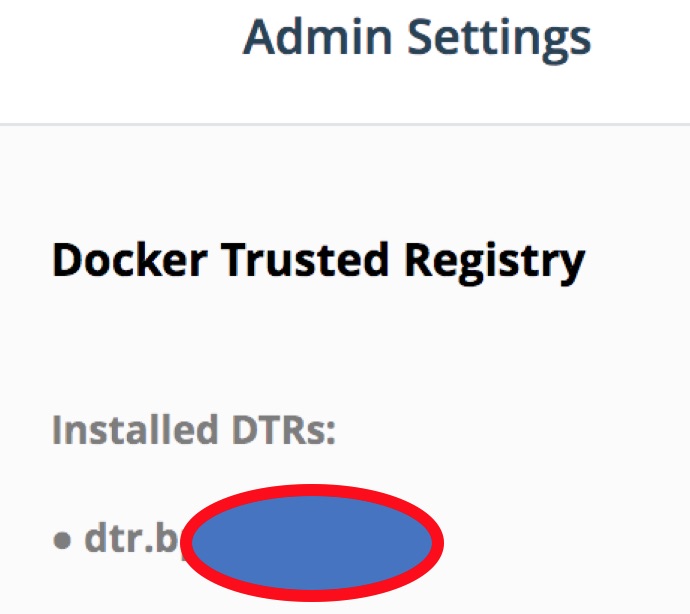Click the word Docker in the section heading
690x614 pixels.
point(130,260)
